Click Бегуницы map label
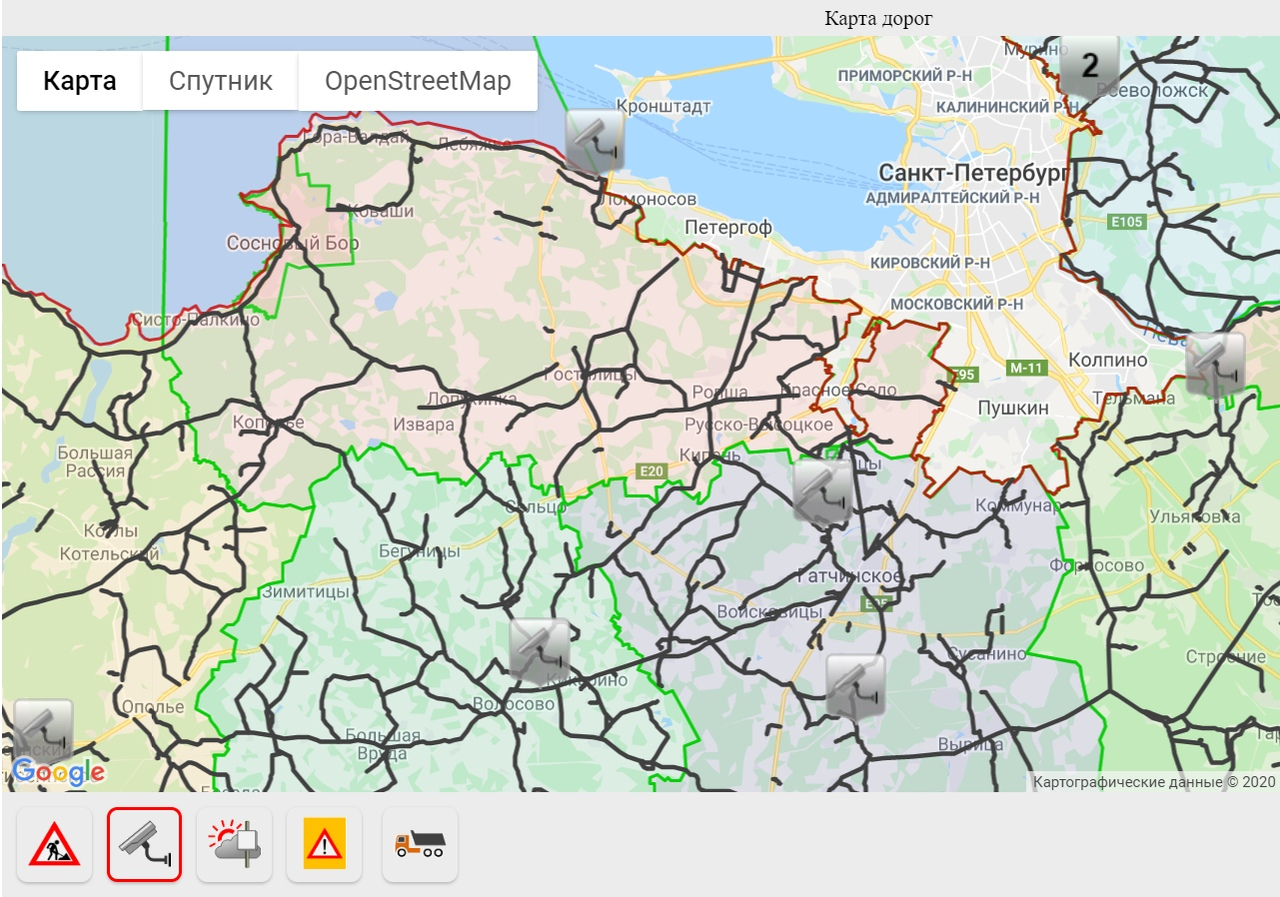The image size is (1280, 897). pos(420,551)
